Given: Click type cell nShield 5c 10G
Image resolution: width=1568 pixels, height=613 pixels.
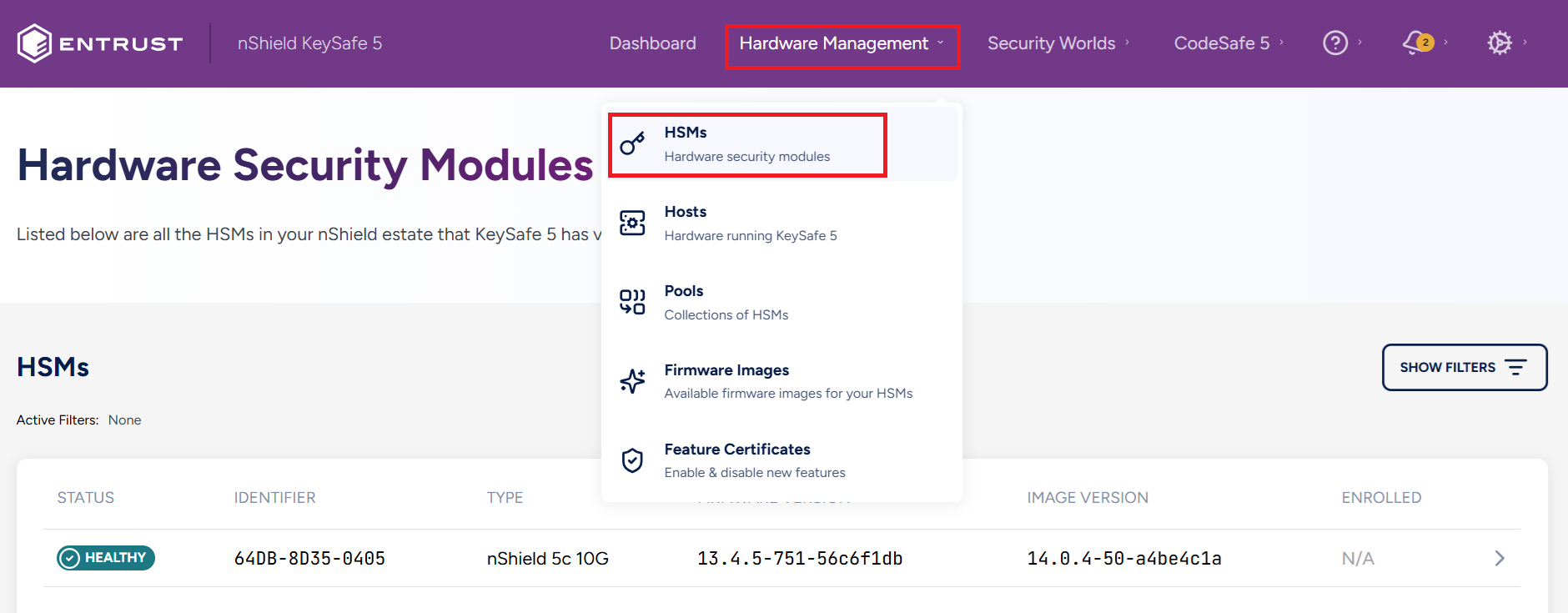Looking at the screenshot, I should click(548, 559).
